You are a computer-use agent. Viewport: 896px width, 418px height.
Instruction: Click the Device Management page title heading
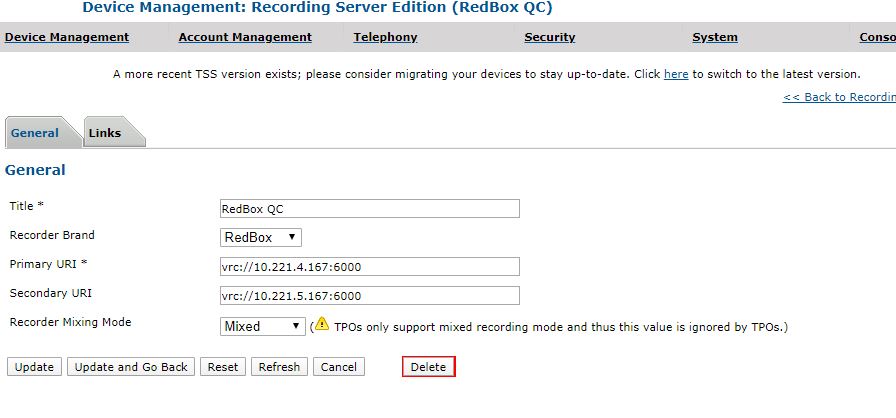click(317, 7)
